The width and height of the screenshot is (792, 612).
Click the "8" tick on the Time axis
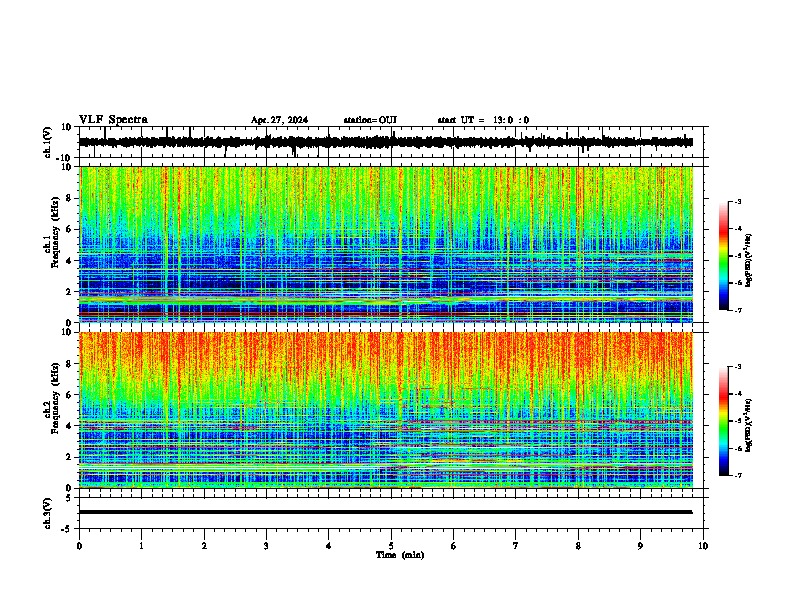coord(578,546)
